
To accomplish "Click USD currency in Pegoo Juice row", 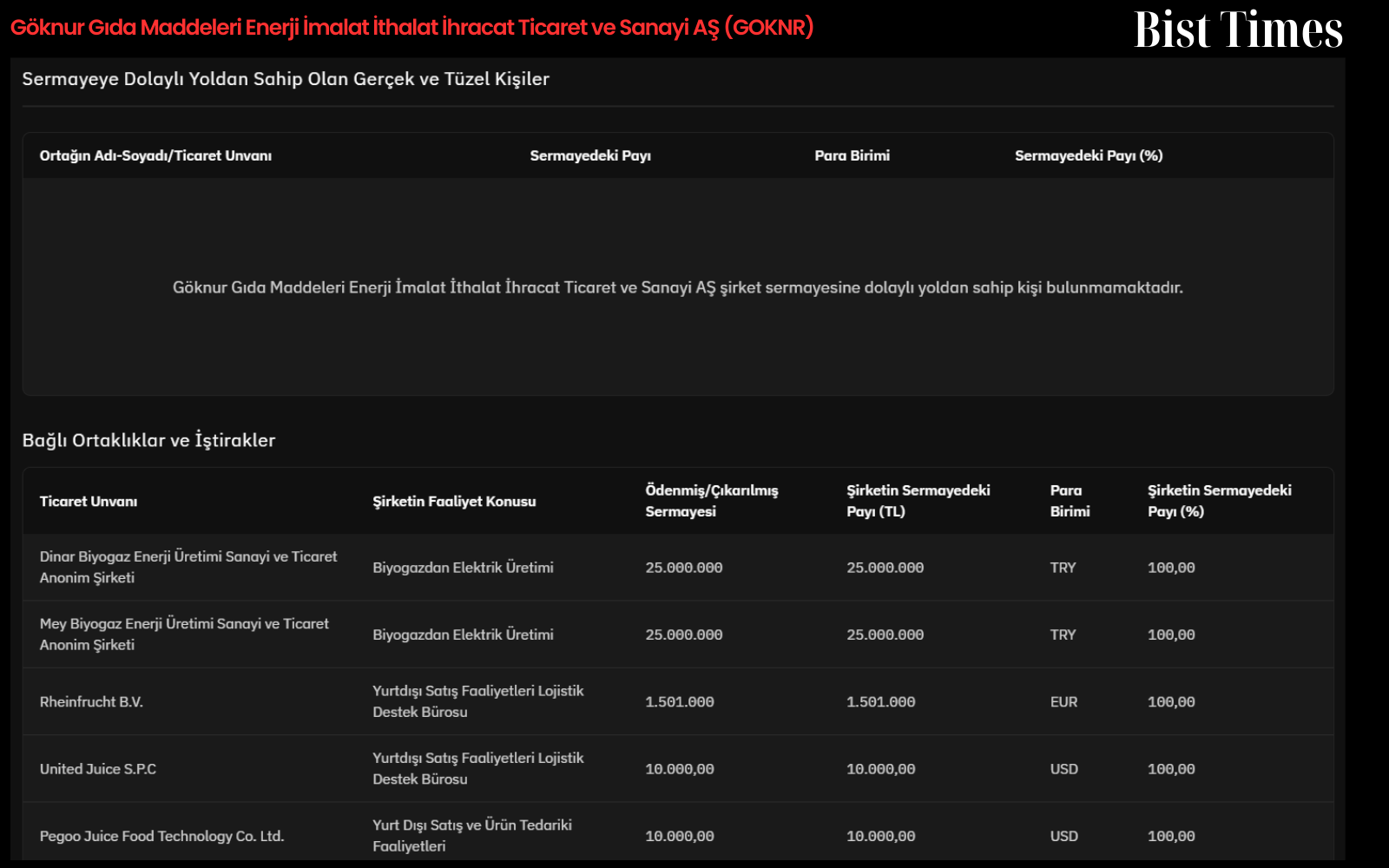I will (1064, 836).
